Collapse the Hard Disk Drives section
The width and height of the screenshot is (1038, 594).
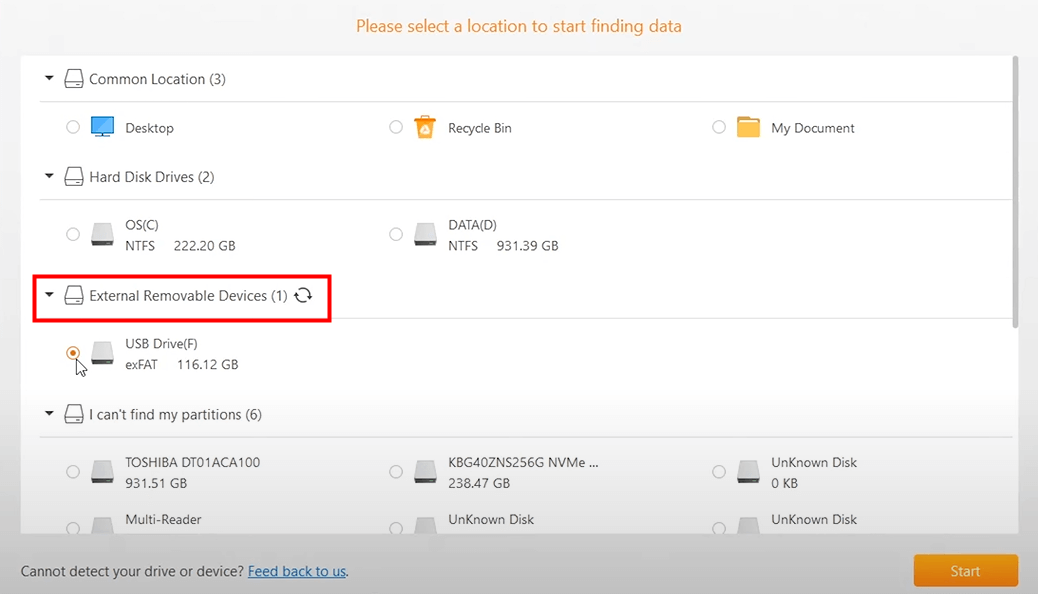[x=49, y=176]
